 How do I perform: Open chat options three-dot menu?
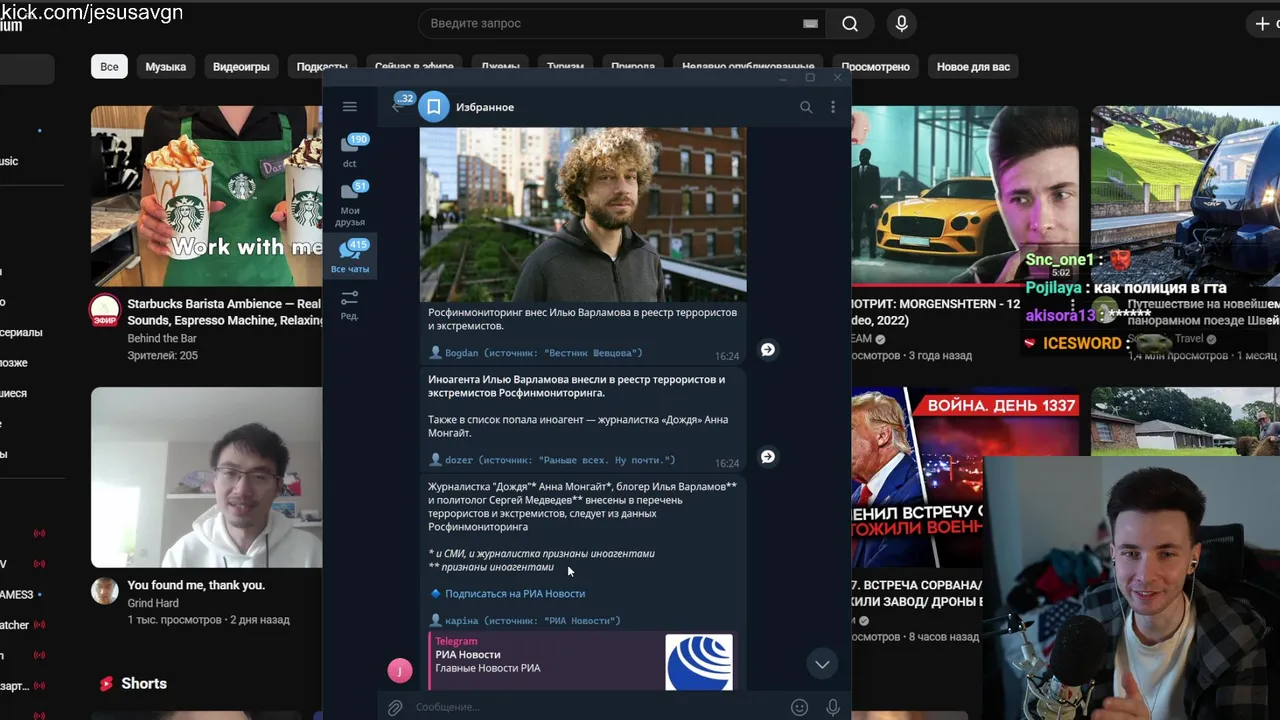(x=833, y=107)
